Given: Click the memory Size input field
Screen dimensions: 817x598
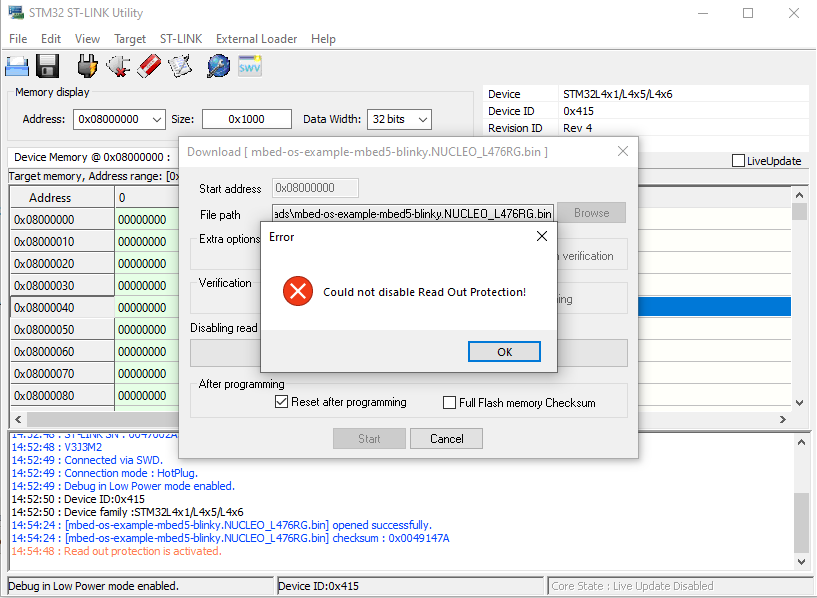Looking at the screenshot, I should [246, 119].
